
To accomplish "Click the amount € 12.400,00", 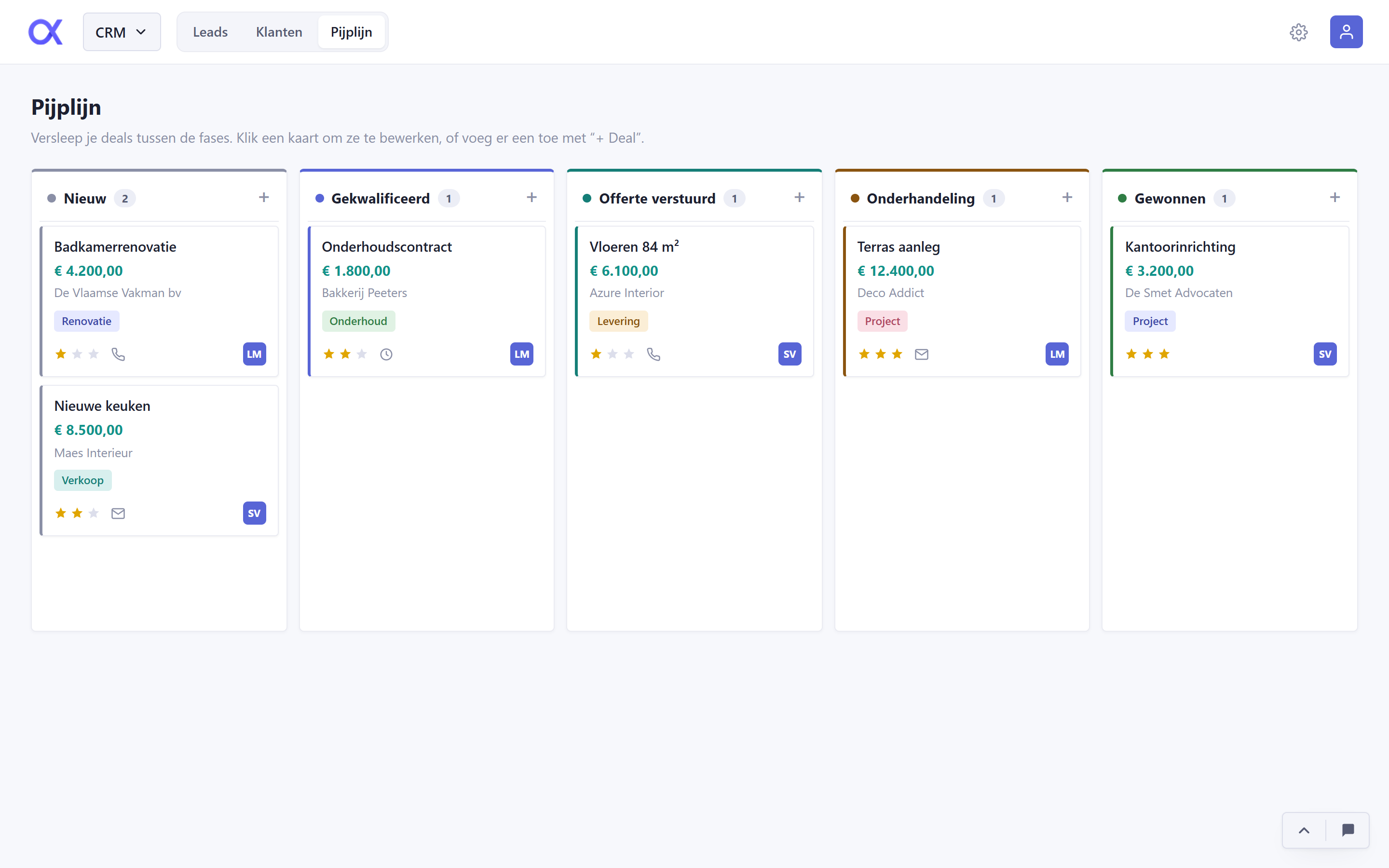I will (x=896, y=271).
